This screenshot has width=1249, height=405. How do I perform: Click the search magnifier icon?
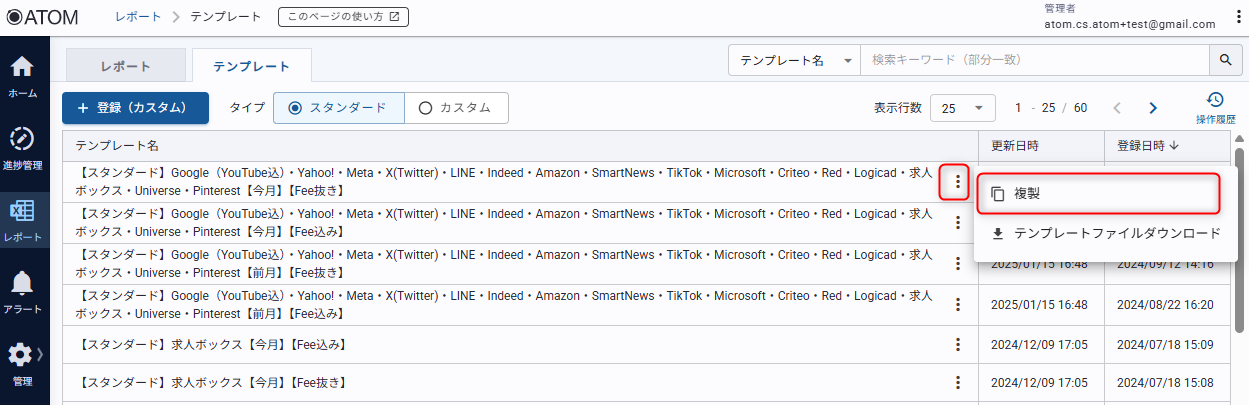1225,60
